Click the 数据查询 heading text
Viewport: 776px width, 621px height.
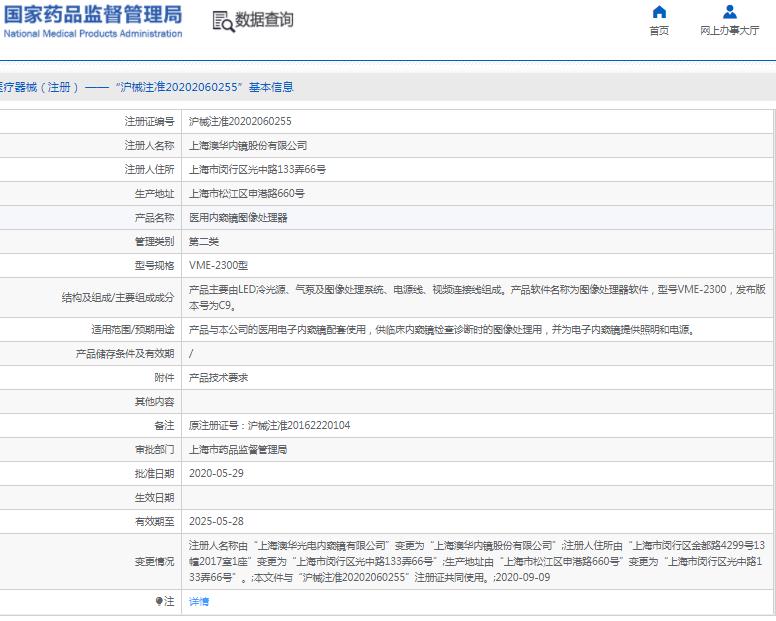pos(264,20)
